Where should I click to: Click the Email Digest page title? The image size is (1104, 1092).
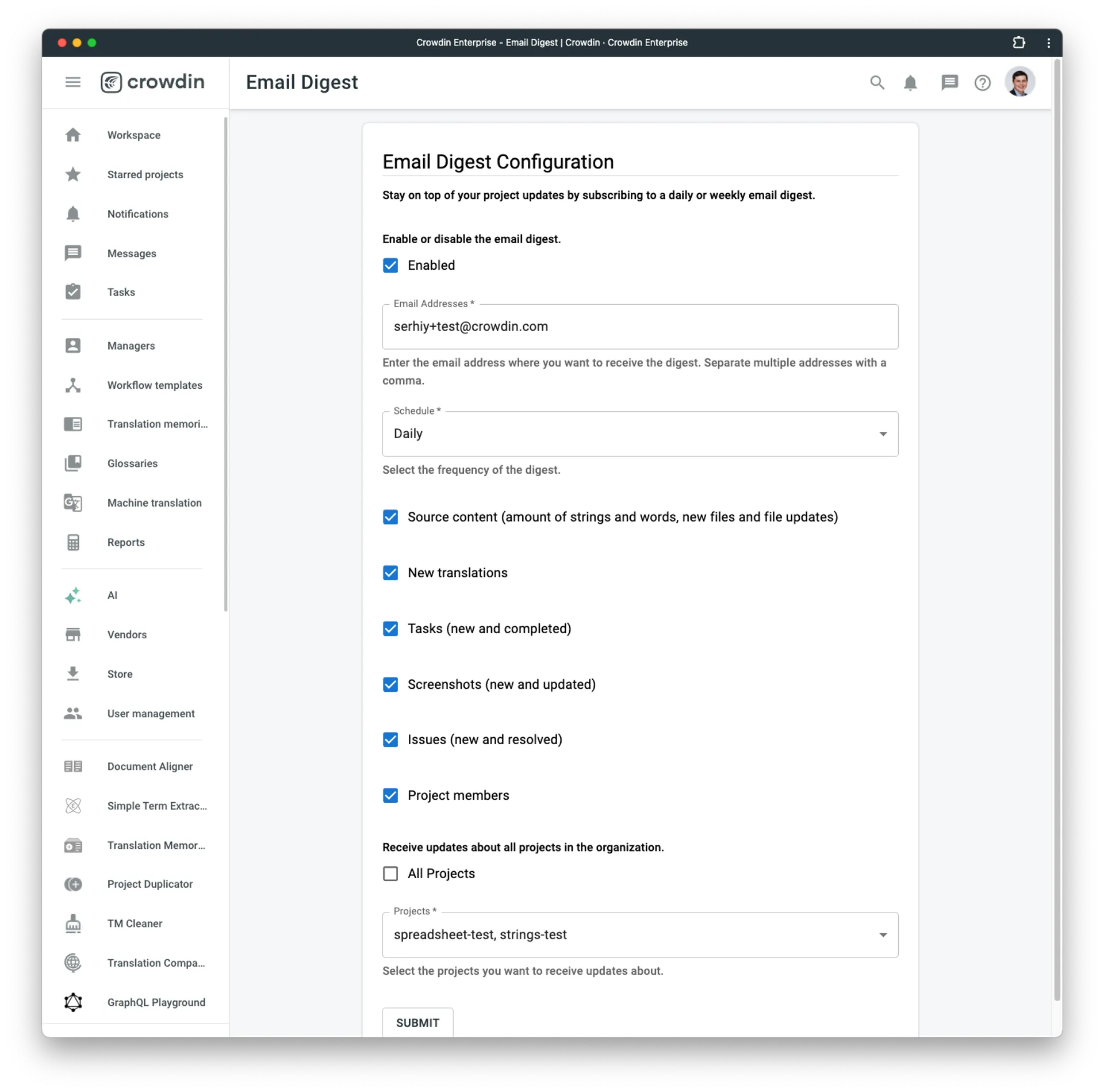[x=302, y=82]
